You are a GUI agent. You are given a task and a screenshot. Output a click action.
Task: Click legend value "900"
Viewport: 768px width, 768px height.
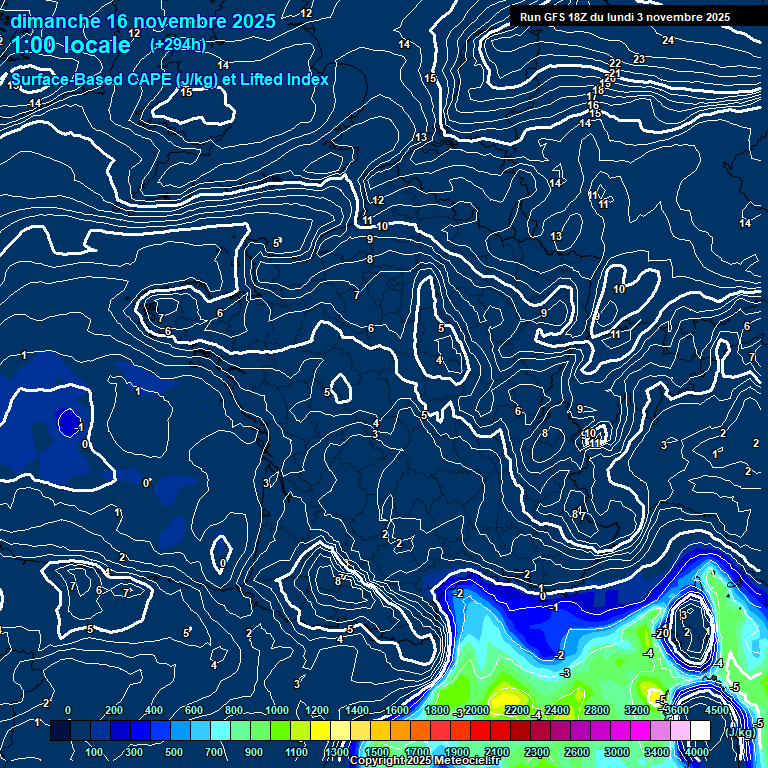[x=254, y=752]
